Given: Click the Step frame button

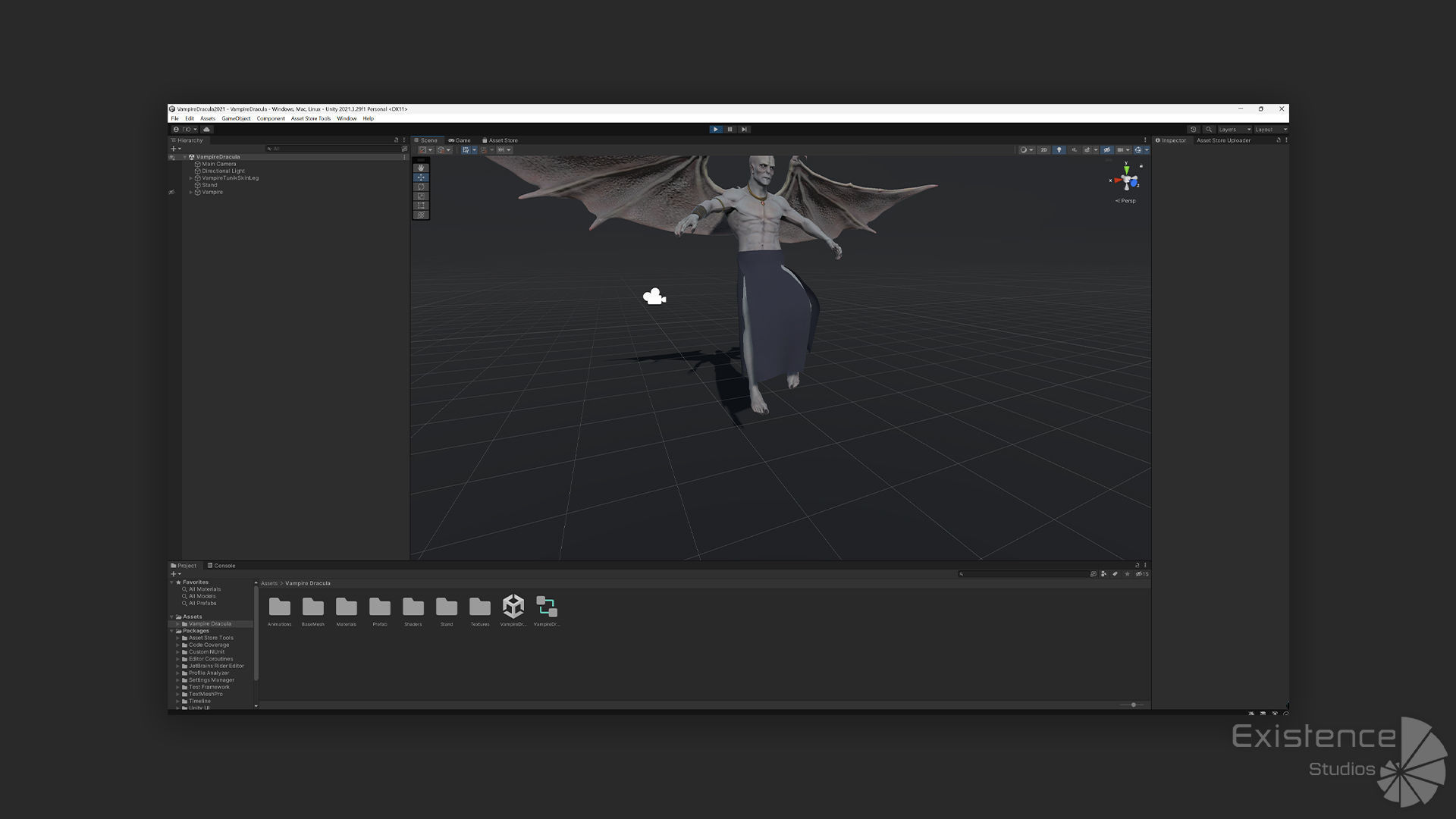Looking at the screenshot, I should [x=744, y=130].
